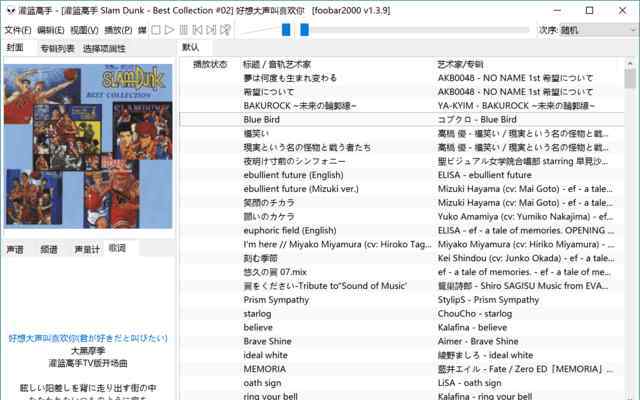Play a random track icon
Viewport: 640px width, 400px height.
pyautogui.click(x=225, y=30)
